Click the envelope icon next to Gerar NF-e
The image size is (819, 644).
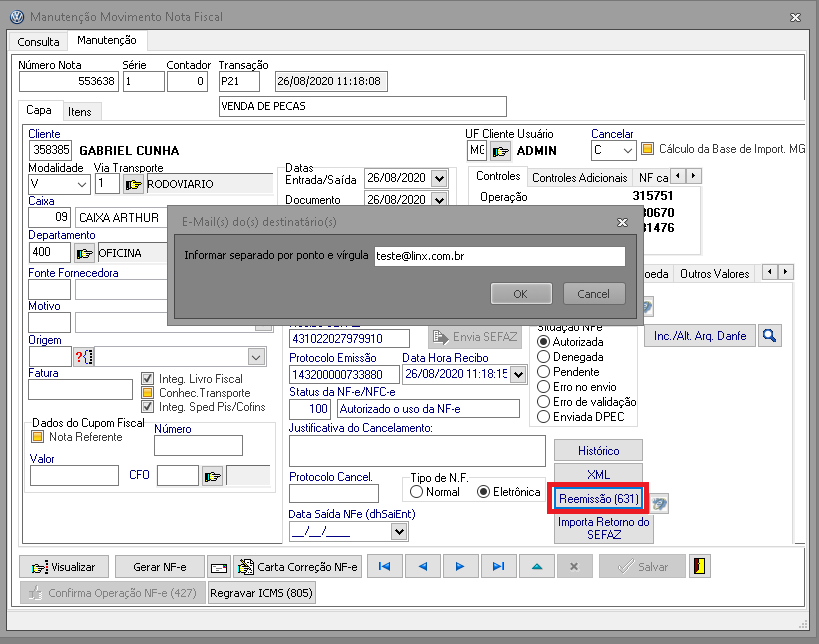219,567
